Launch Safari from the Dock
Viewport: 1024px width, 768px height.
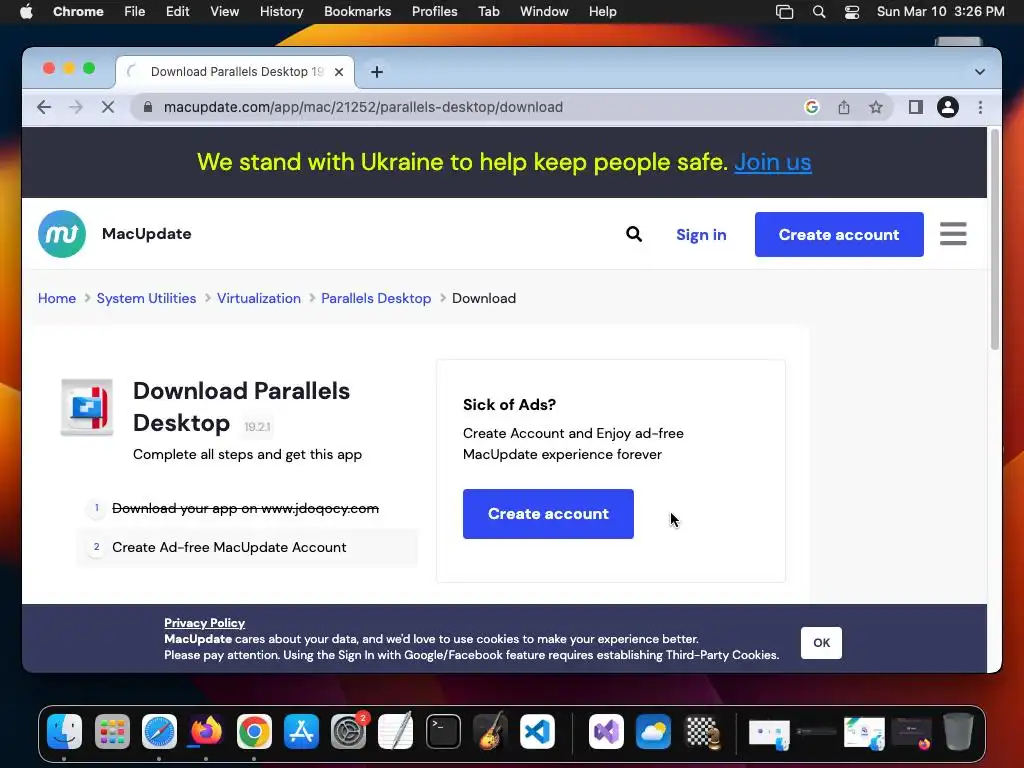click(x=159, y=731)
